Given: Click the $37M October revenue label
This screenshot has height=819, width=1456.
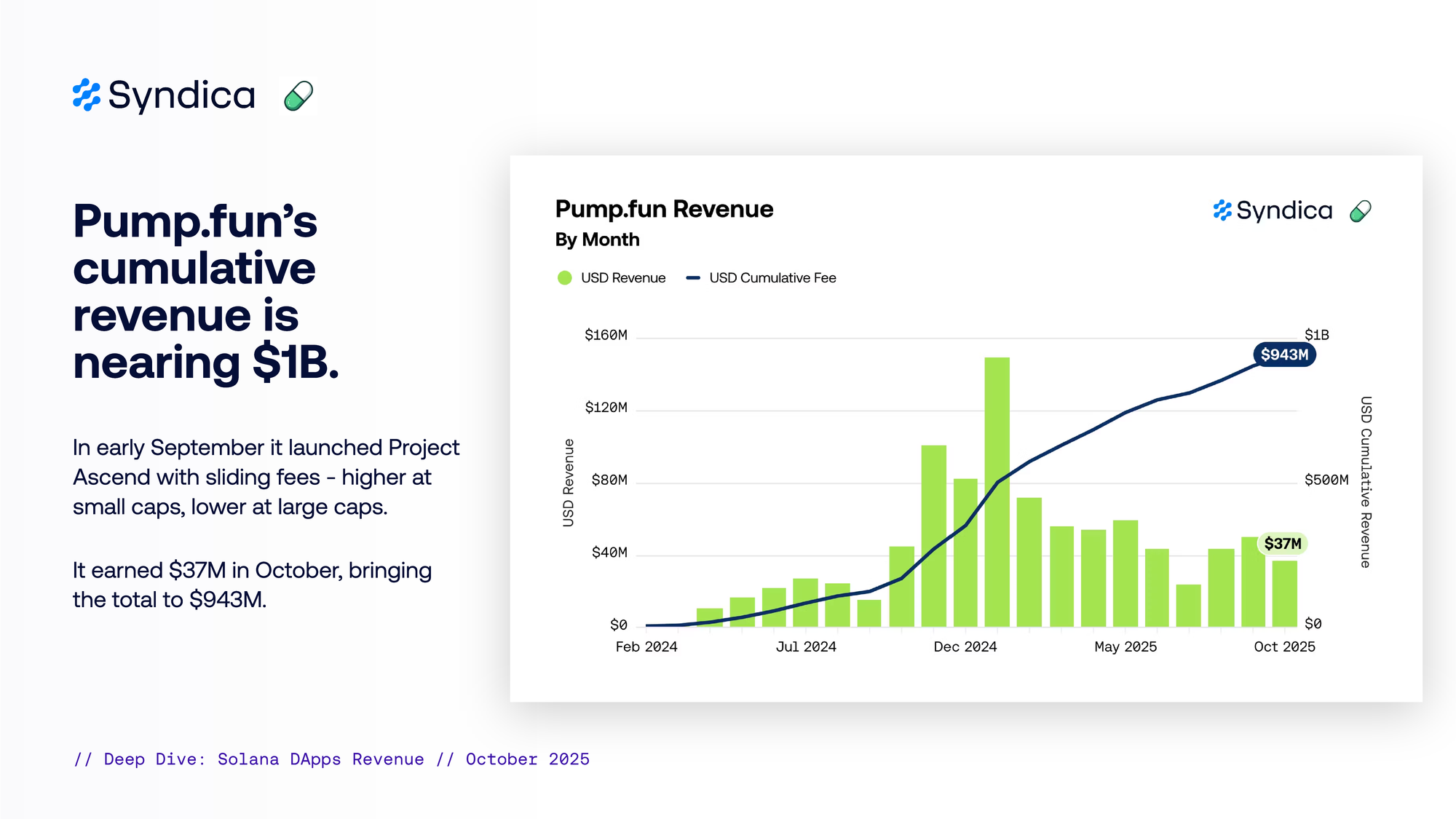Looking at the screenshot, I should pyautogui.click(x=1282, y=544).
